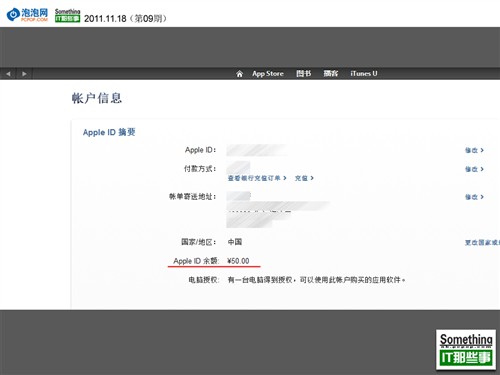
Task: Click the 中国 country value
Action: pos(235,242)
